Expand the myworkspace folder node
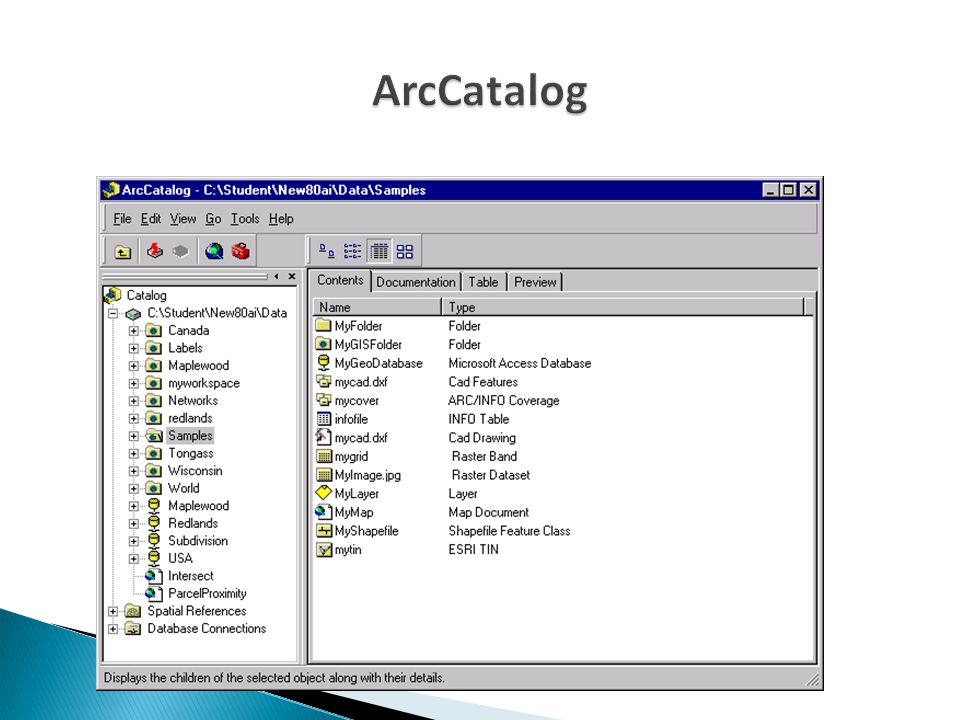Image resolution: width=960 pixels, height=720 pixels. point(133,384)
